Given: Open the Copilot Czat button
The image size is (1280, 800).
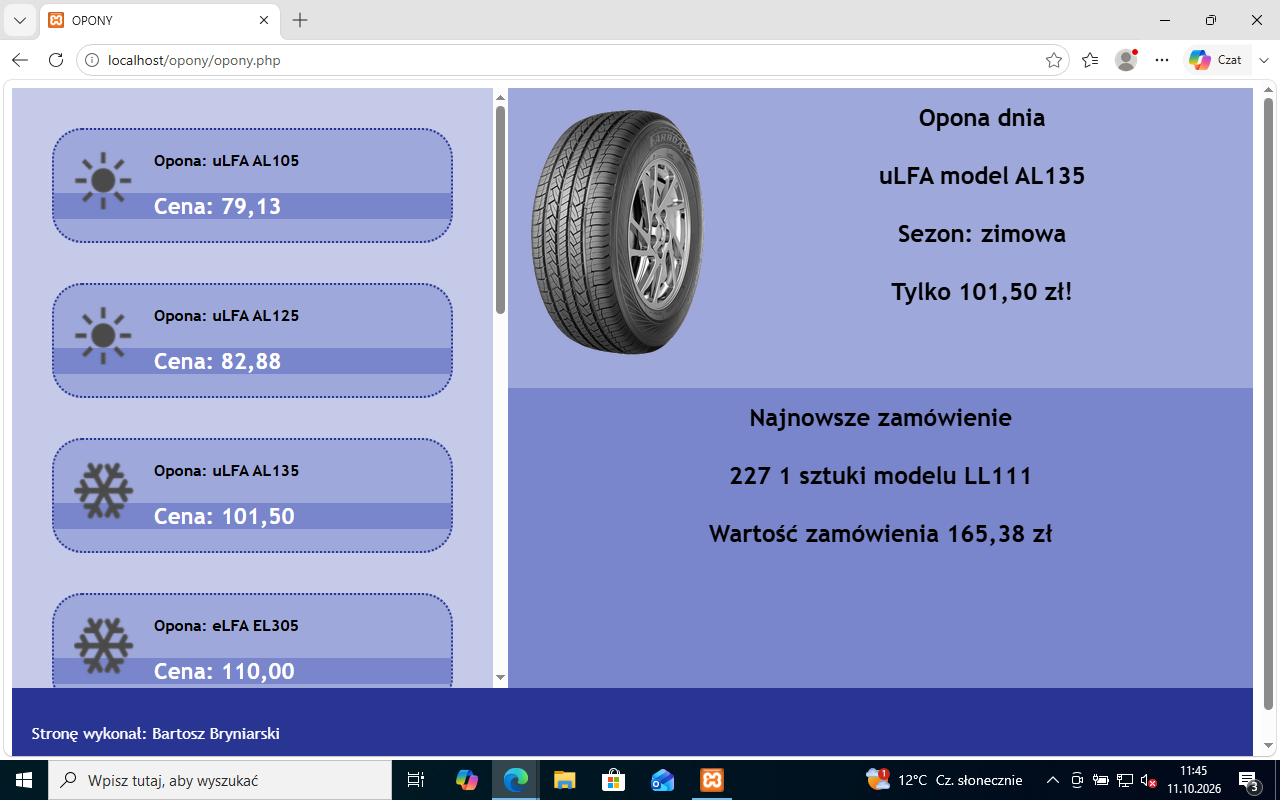Looking at the screenshot, I should coord(1216,60).
